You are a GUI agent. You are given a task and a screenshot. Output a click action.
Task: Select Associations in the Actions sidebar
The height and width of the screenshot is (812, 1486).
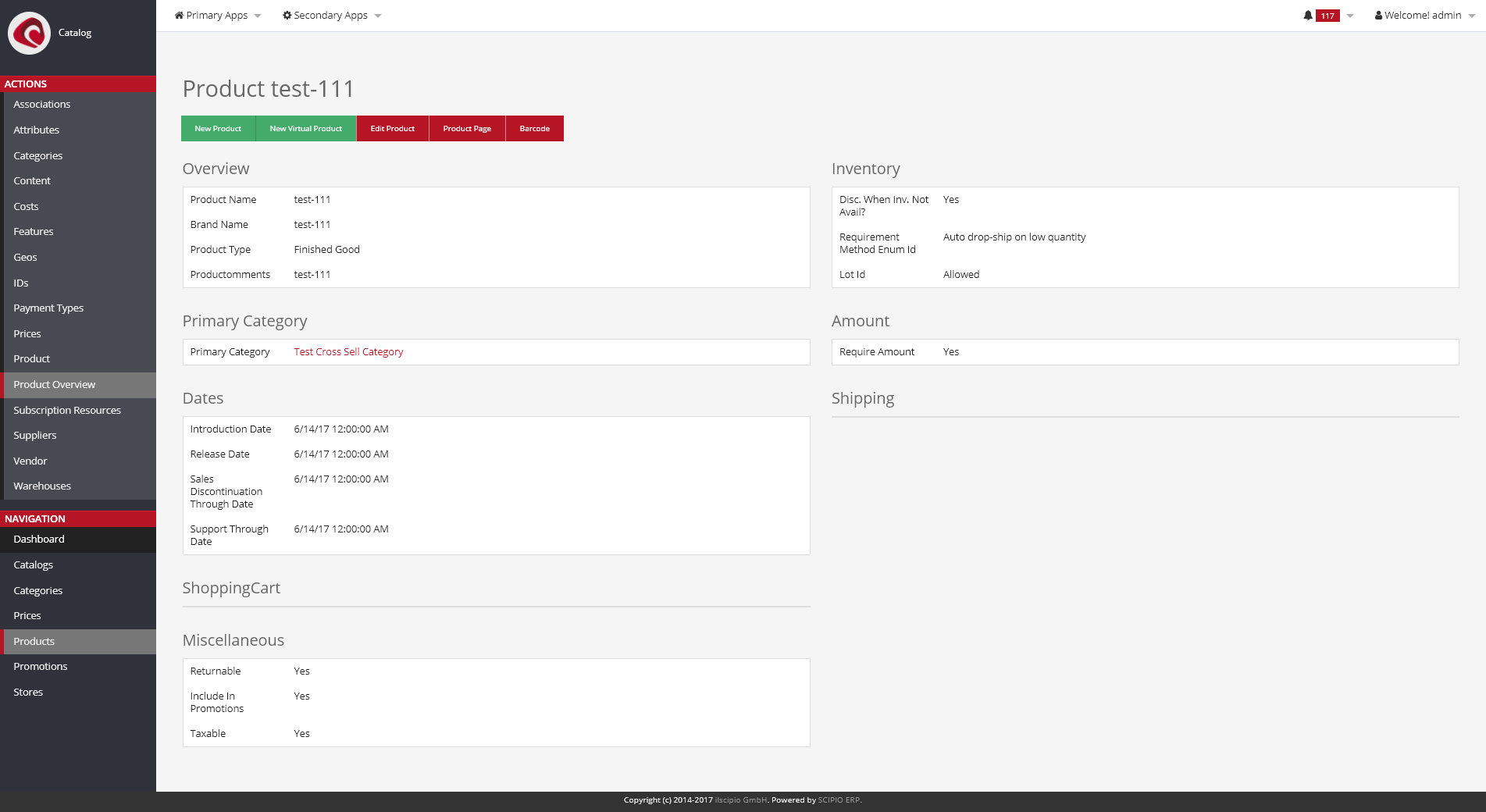pos(42,105)
